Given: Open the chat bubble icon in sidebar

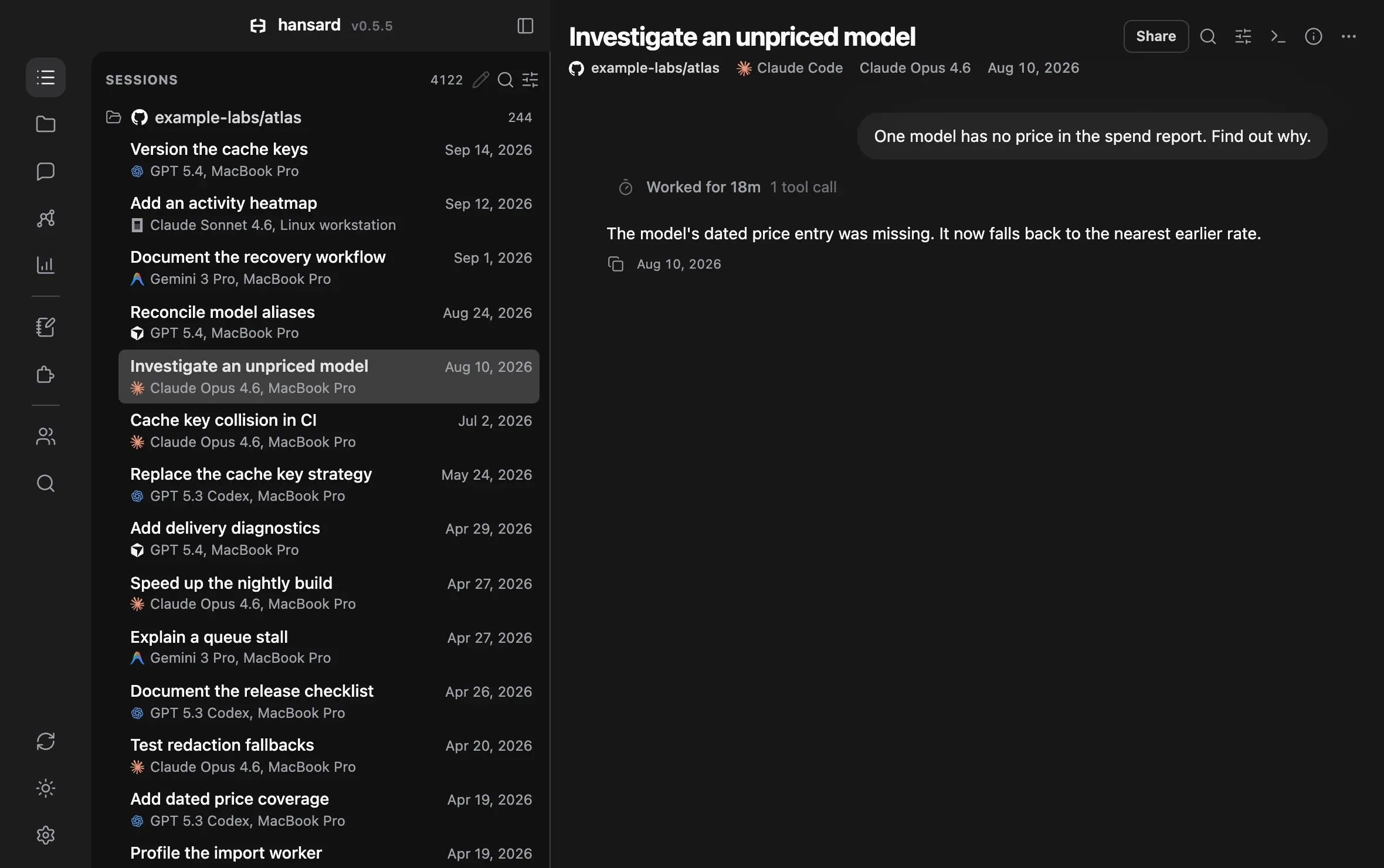Looking at the screenshot, I should tap(46, 171).
